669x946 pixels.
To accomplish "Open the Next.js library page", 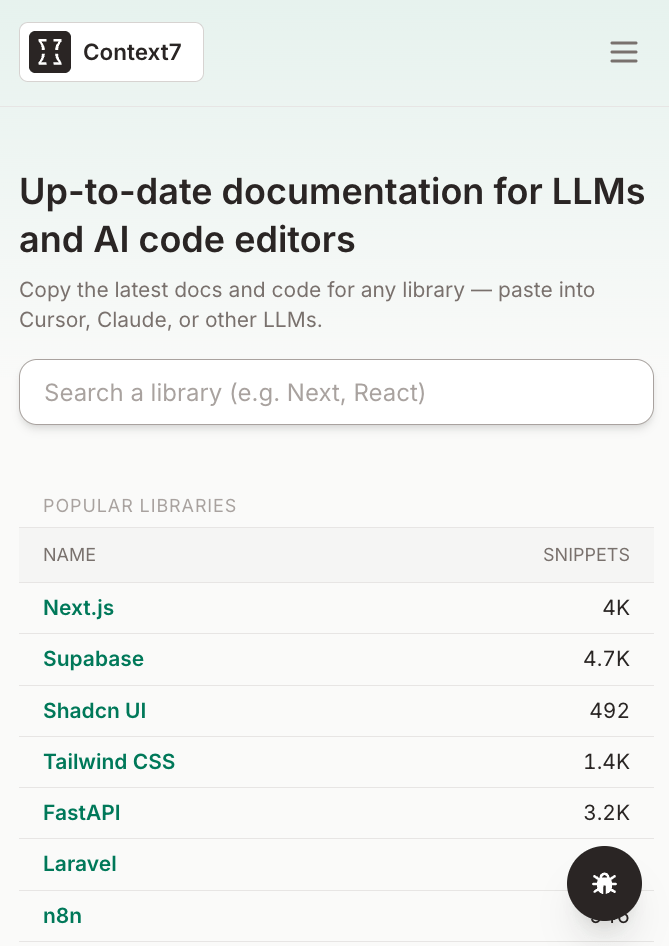I will 78,608.
